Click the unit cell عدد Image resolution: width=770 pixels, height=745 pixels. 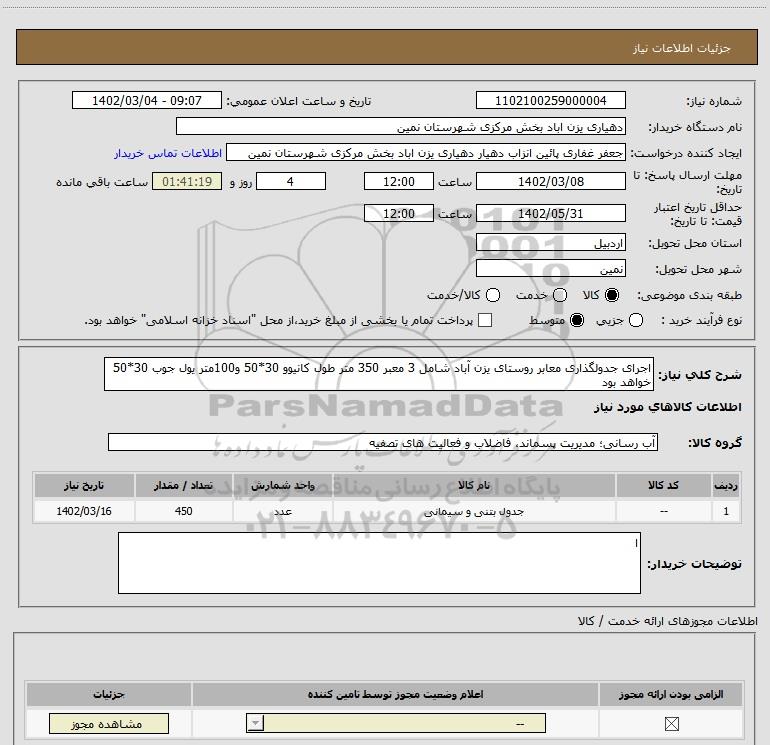[x=283, y=511]
